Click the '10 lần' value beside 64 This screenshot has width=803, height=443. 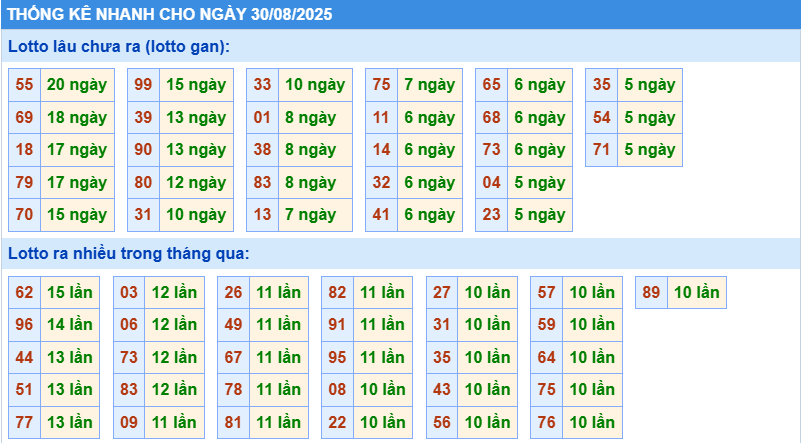[x=593, y=357]
